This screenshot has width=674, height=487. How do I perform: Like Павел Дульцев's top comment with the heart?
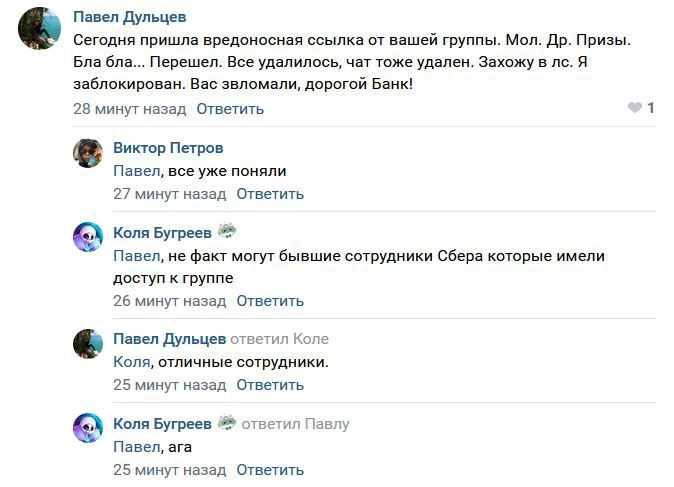(634, 108)
